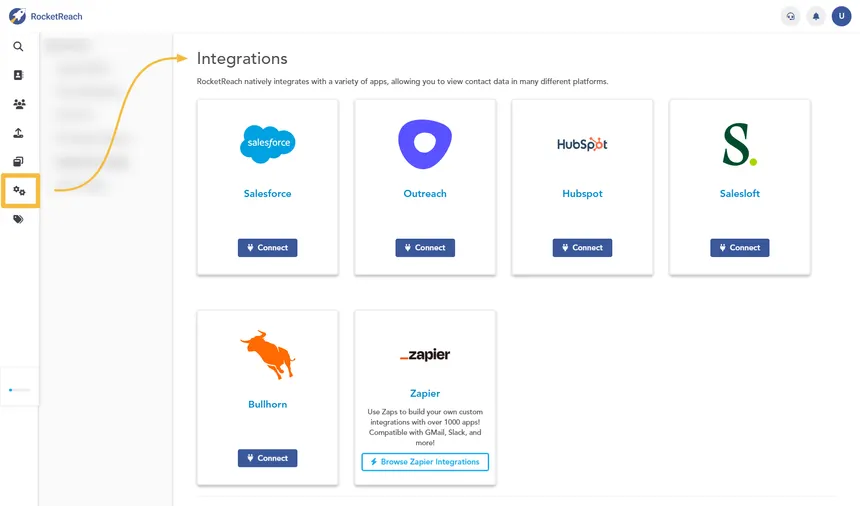Click the progress bar in the sidebar
Screen dimensions: 860x506
click(19, 389)
